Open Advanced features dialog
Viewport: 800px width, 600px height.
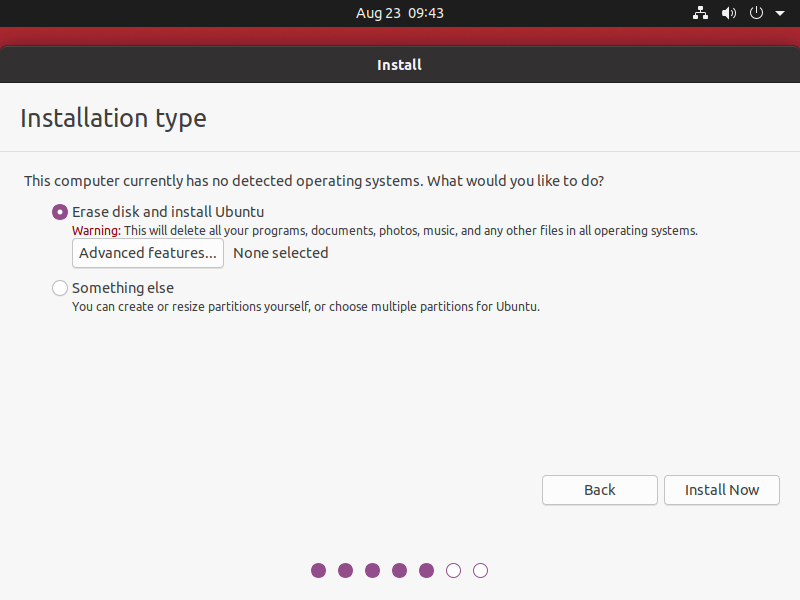148,253
